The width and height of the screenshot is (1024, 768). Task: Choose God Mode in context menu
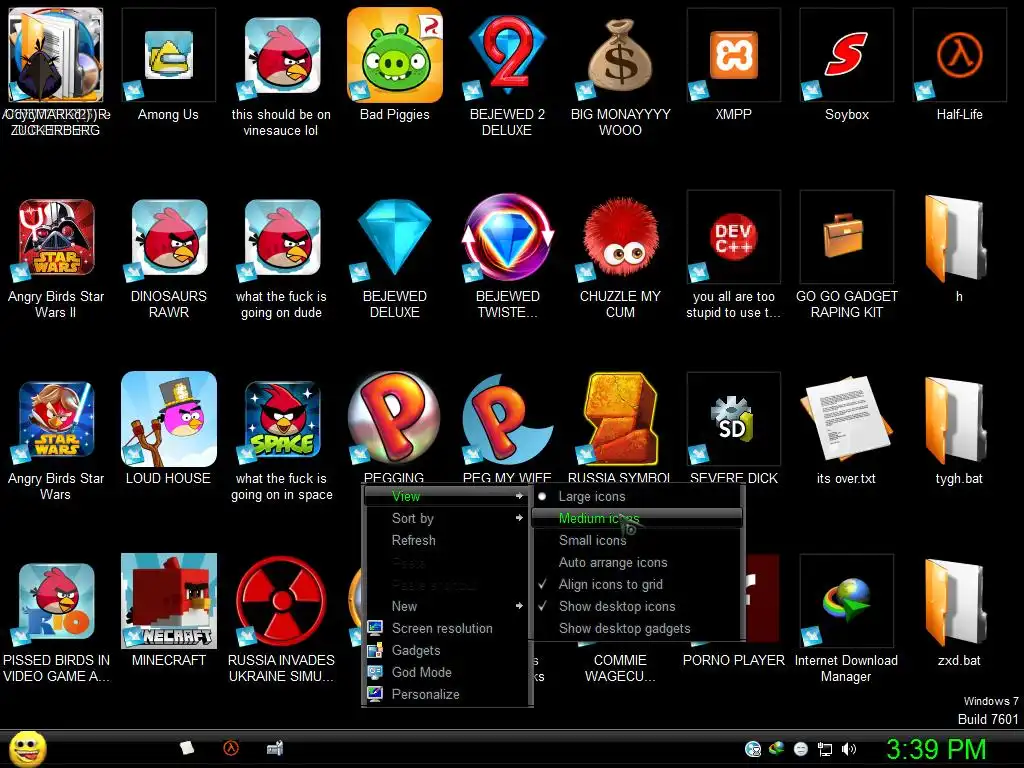click(x=446, y=673)
